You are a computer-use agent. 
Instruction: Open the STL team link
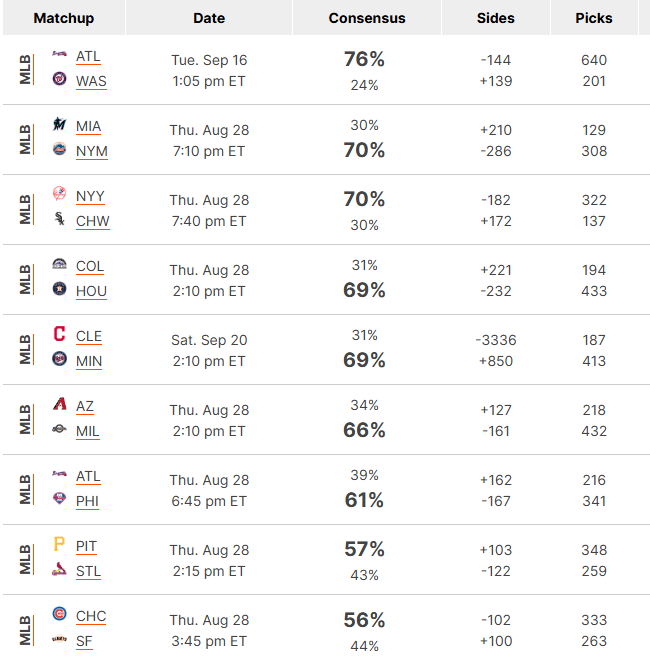pos(88,571)
